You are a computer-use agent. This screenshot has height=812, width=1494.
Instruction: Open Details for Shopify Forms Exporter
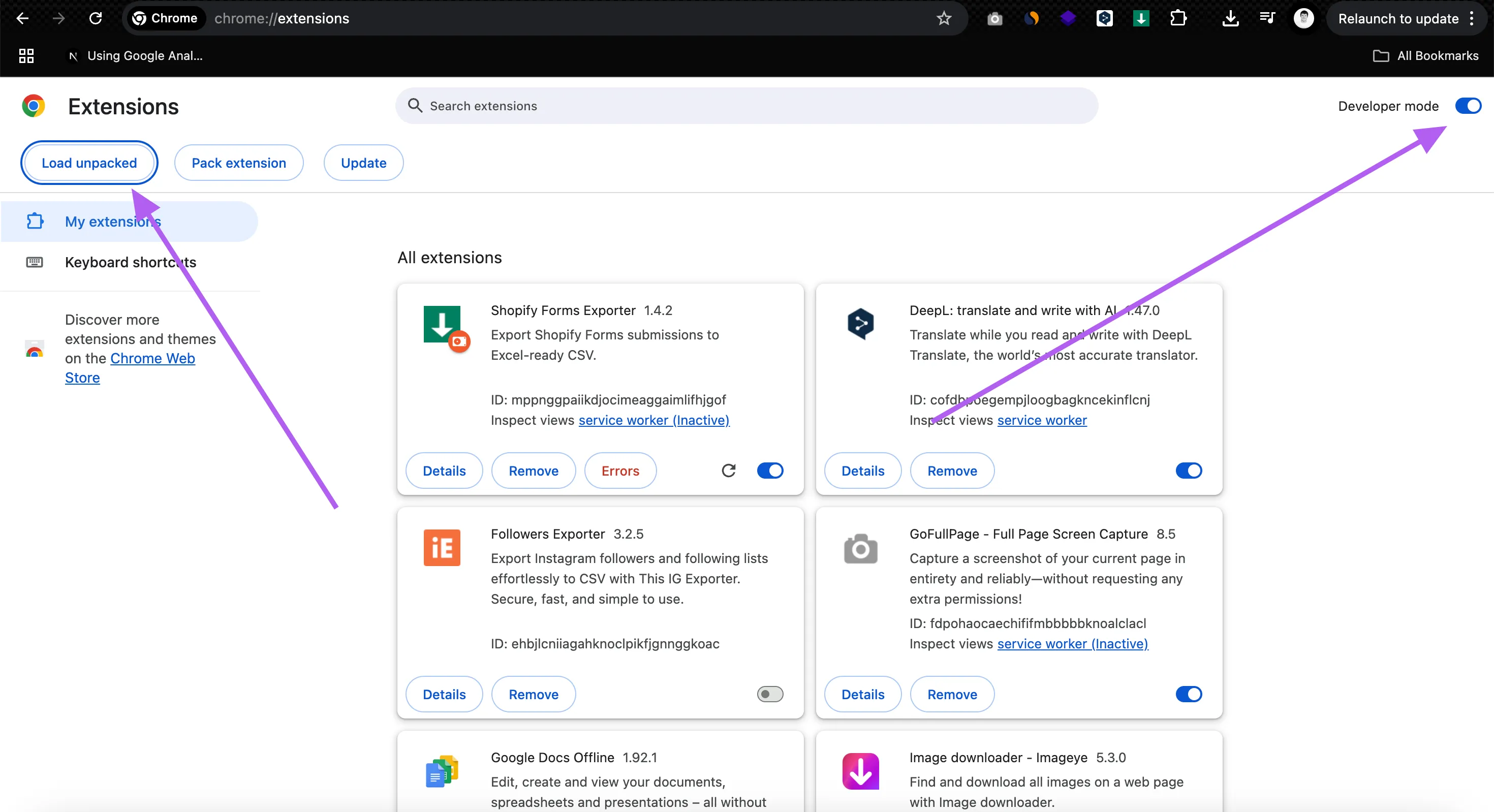pos(444,471)
